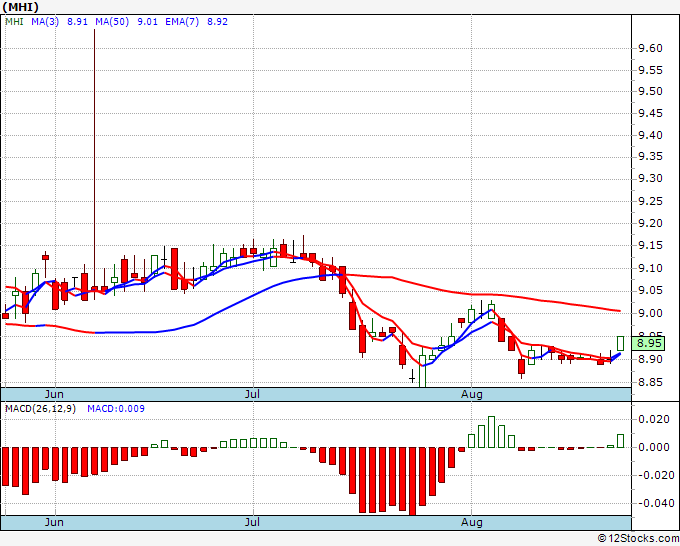Click the MA(50) legend label
This screenshot has width=680, height=546.
112,22
